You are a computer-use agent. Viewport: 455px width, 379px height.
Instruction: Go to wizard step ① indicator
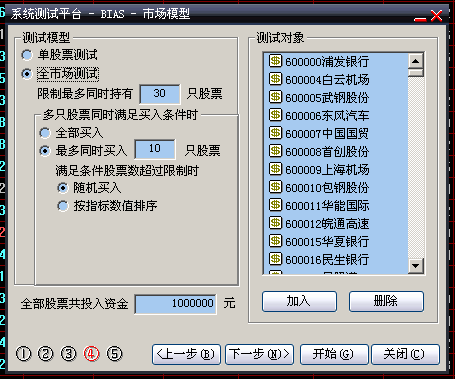point(23,354)
